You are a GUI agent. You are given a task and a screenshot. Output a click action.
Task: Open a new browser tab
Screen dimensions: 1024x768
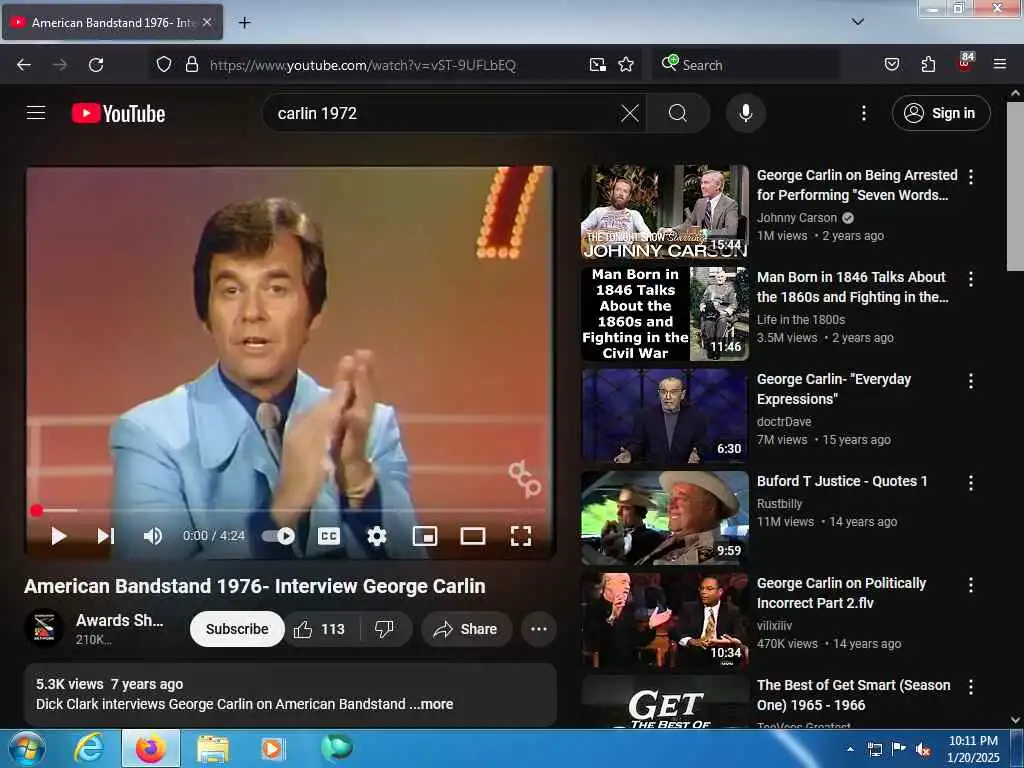[245, 23]
